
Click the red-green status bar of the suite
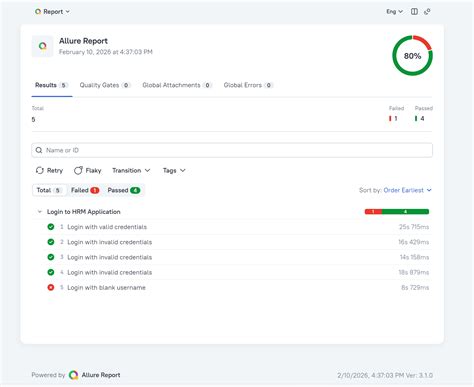[x=397, y=212]
